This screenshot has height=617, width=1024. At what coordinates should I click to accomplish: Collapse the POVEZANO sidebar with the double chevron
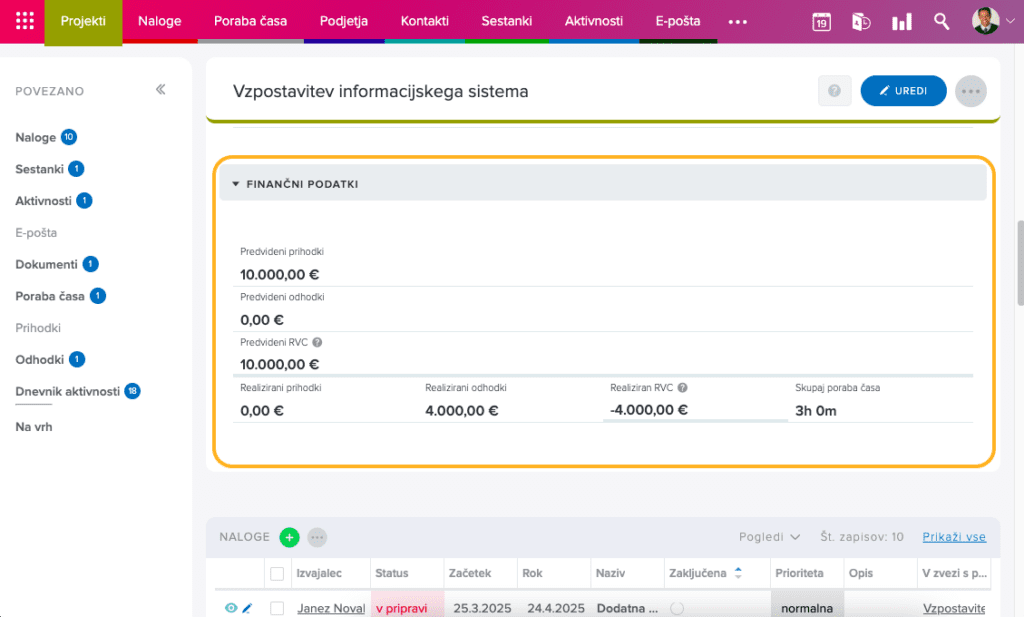click(x=160, y=88)
